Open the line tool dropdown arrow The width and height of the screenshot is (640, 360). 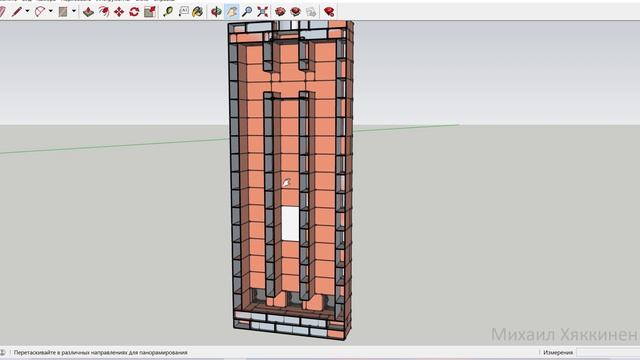[x=27, y=11]
